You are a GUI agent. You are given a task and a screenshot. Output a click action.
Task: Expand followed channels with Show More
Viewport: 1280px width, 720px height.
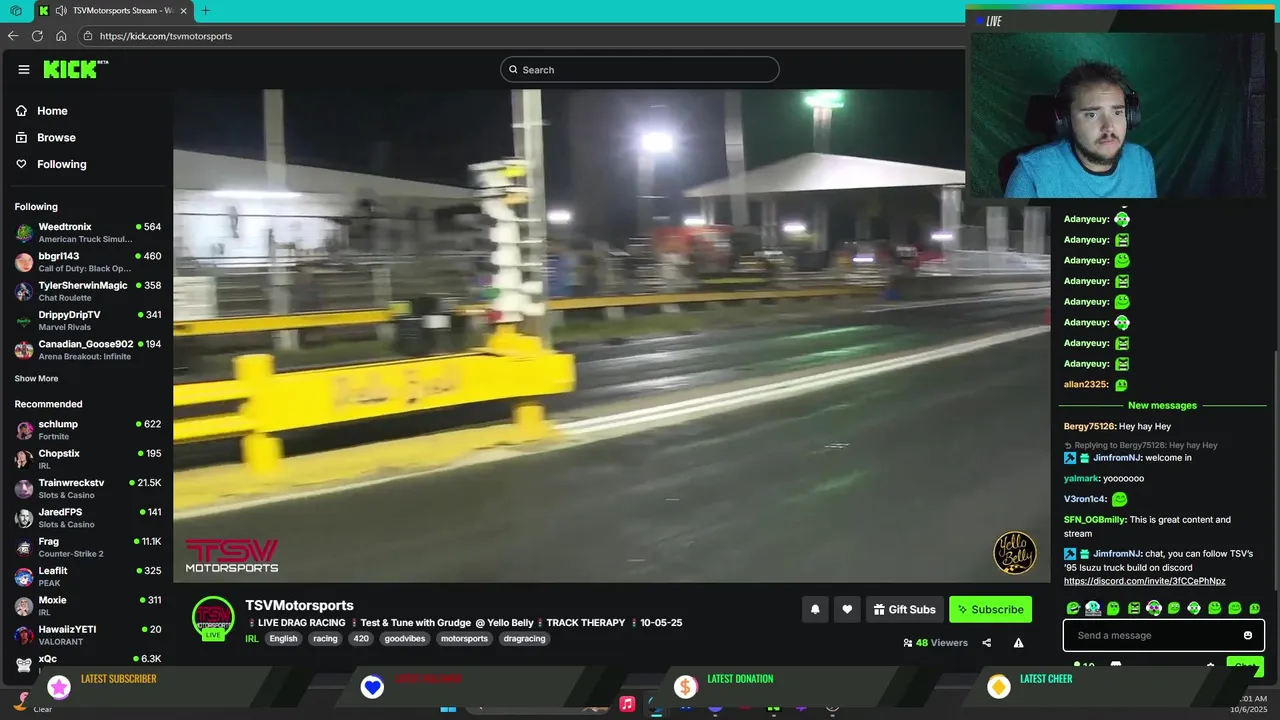coord(36,379)
